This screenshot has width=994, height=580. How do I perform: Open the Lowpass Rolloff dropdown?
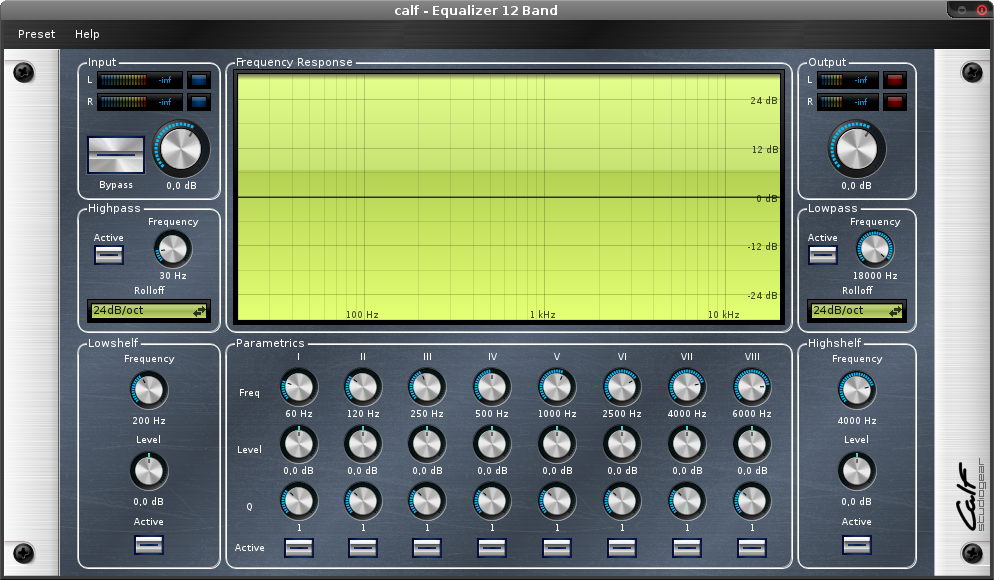(856, 311)
